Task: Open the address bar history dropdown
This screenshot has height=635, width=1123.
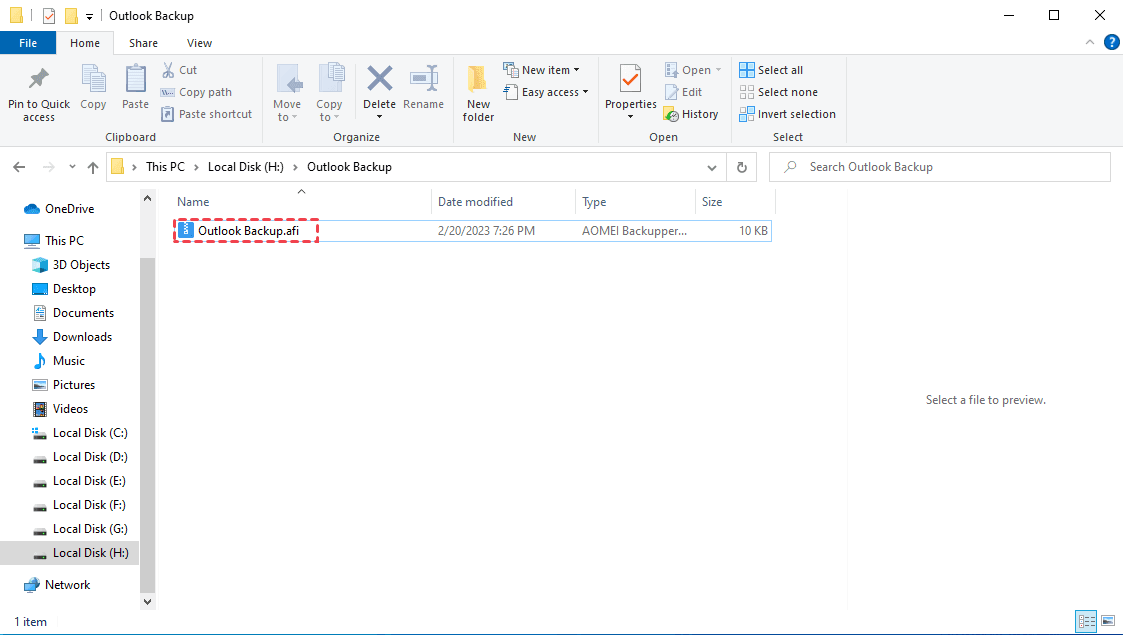Action: click(711, 166)
